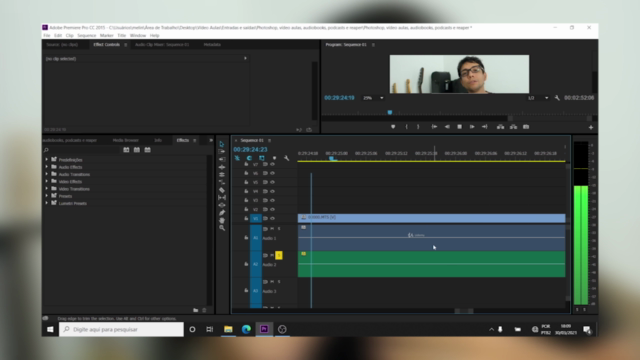This screenshot has height=360, width=640.
Task: Click Mark Out button
Action: point(418,127)
